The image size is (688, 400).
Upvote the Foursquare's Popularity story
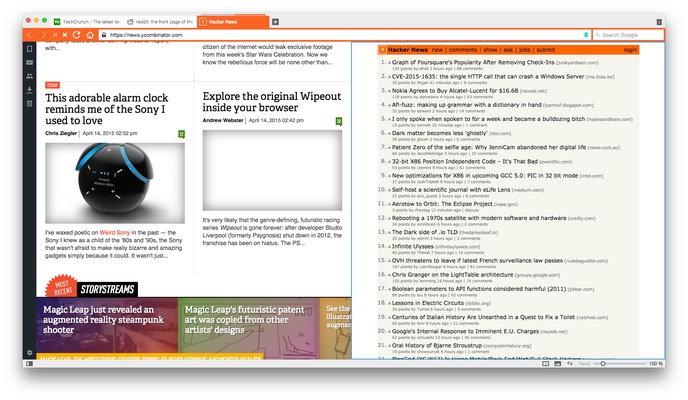coord(389,63)
